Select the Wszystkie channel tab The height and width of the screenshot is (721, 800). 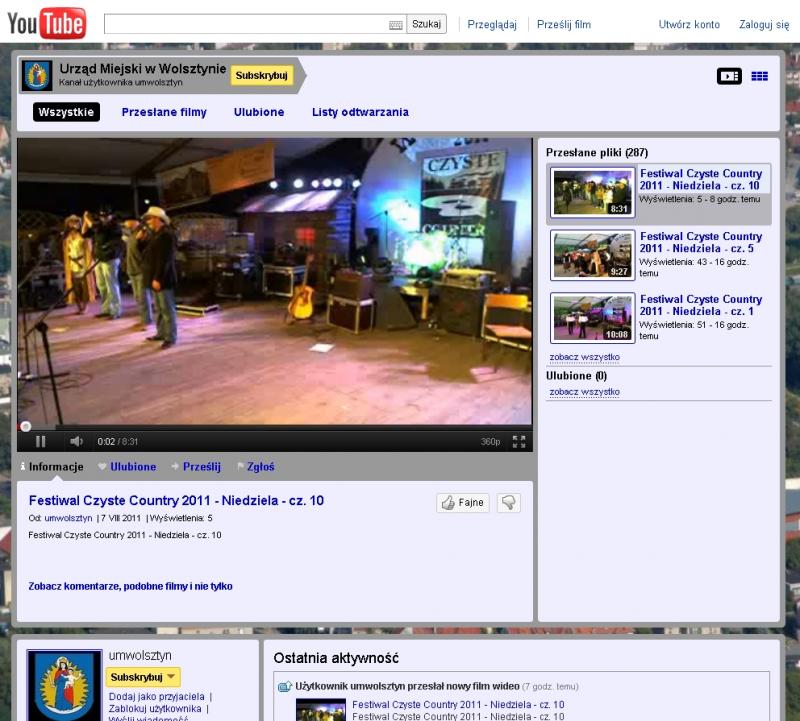(66, 112)
